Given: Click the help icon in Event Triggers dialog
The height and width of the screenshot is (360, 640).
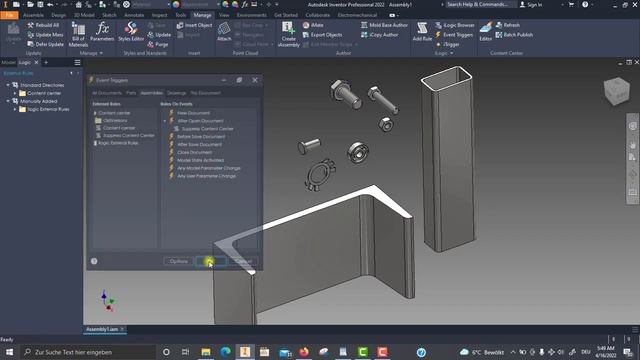Looking at the screenshot, I should [94, 261].
